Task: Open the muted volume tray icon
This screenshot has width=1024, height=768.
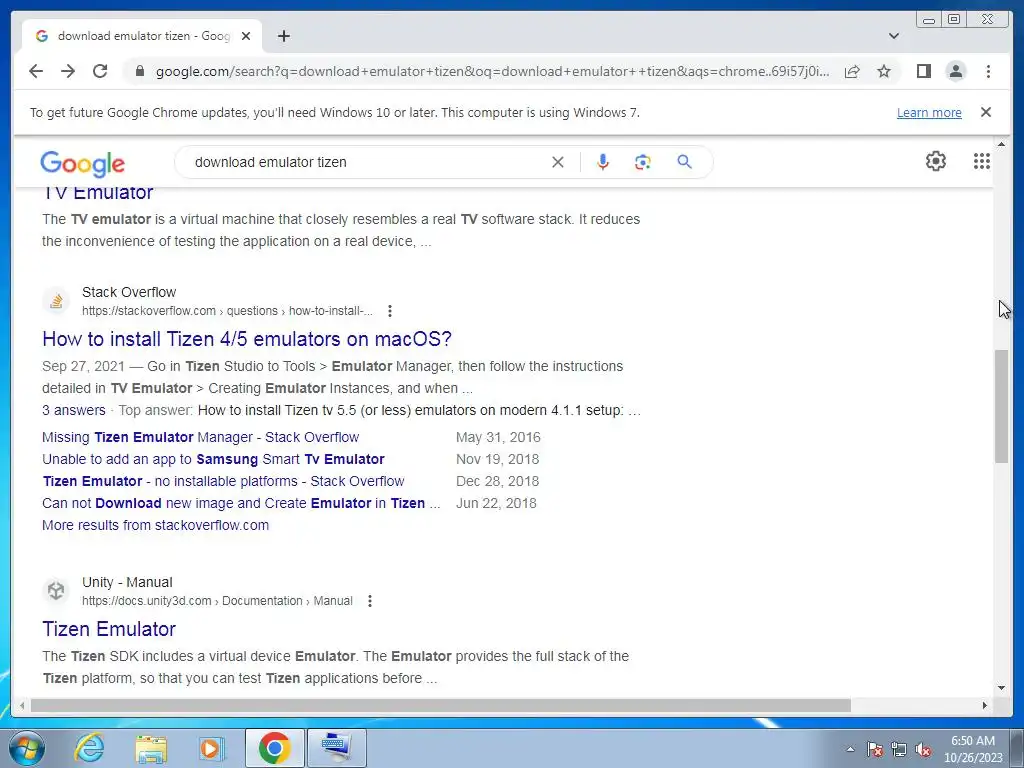Action: click(x=923, y=750)
